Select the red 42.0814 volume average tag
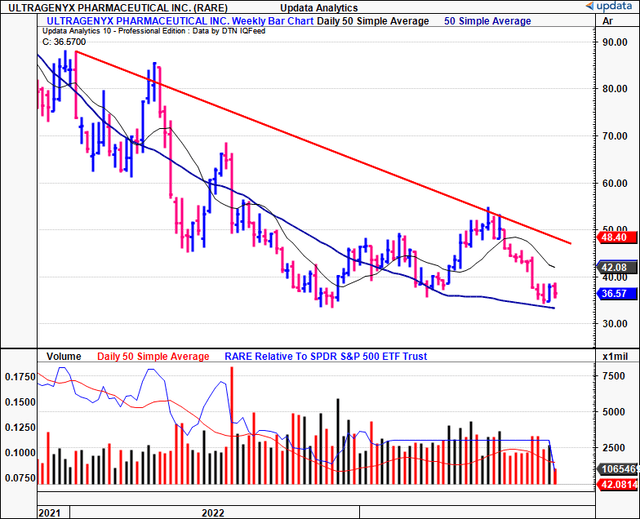 pyautogui.click(x=617, y=484)
